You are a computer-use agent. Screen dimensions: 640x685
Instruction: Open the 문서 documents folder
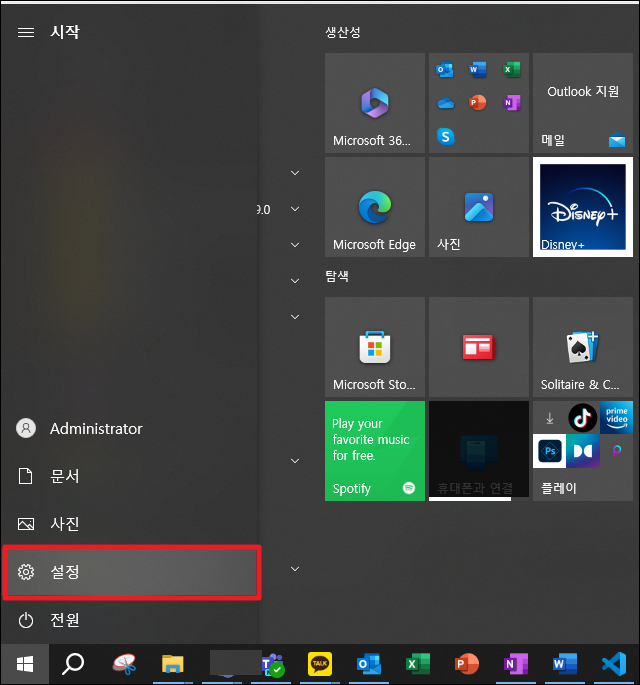coord(131,476)
